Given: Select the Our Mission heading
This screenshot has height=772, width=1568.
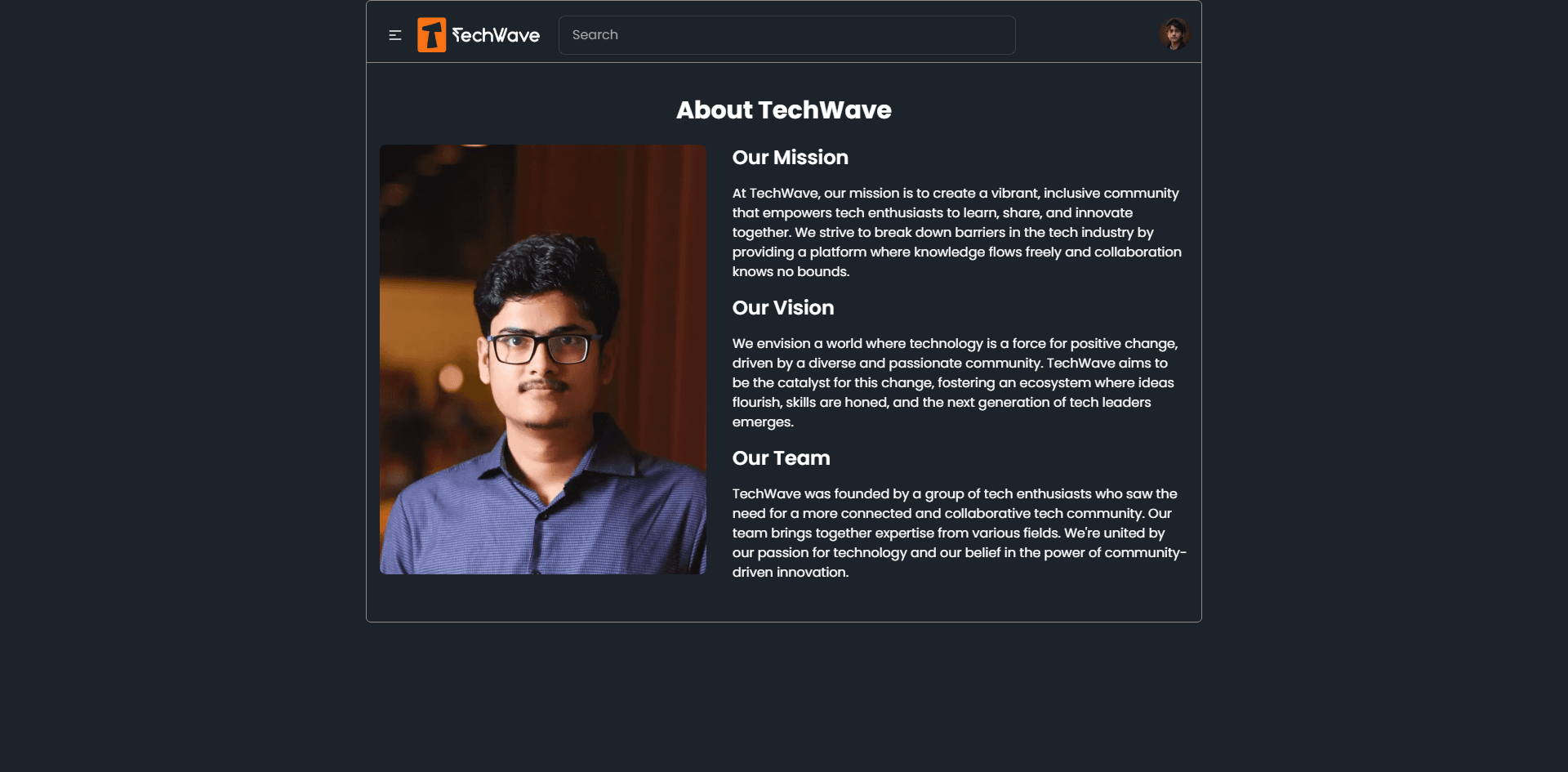Looking at the screenshot, I should 790,158.
